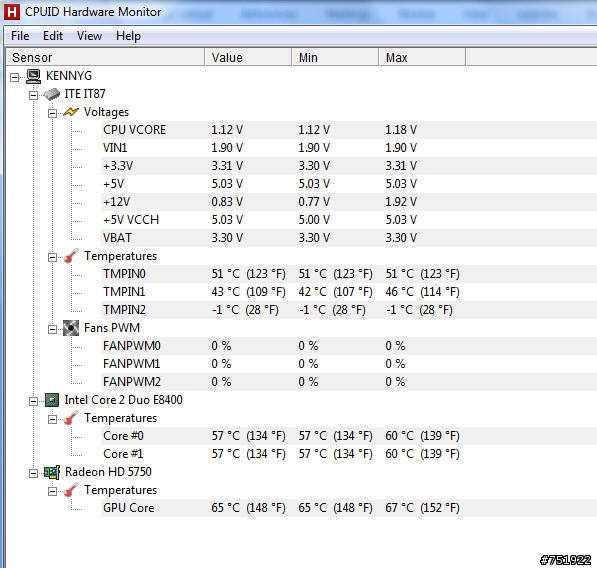
Task: Click the +12V min value 0.77 V
Action: point(314,202)
